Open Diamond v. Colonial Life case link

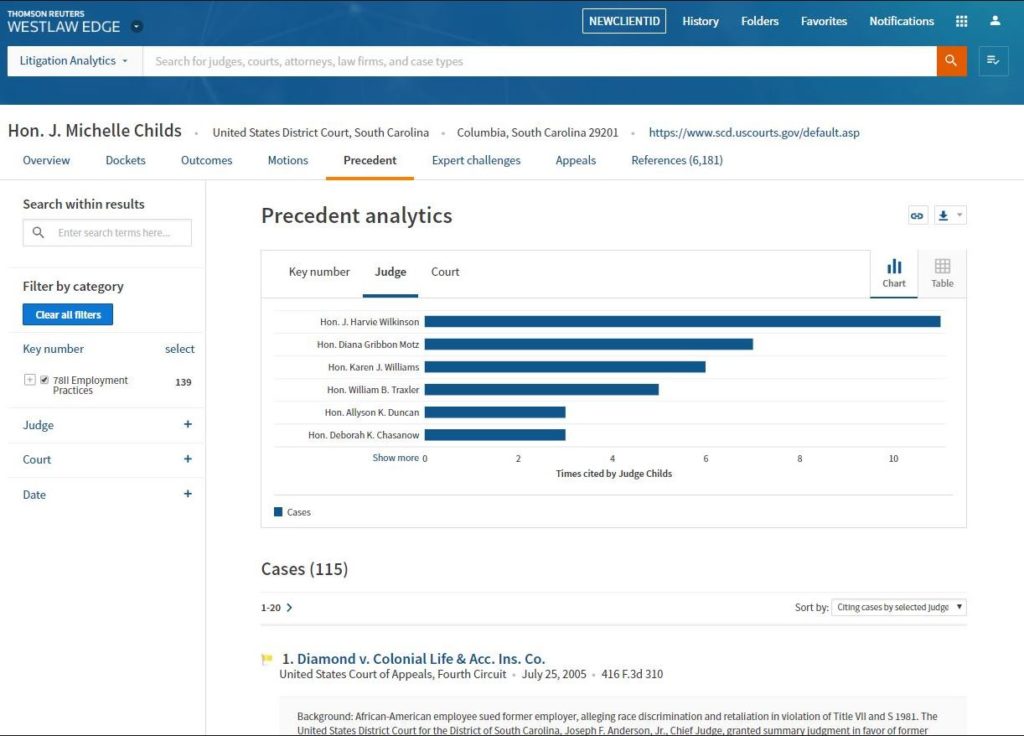(x=421, y=659)
